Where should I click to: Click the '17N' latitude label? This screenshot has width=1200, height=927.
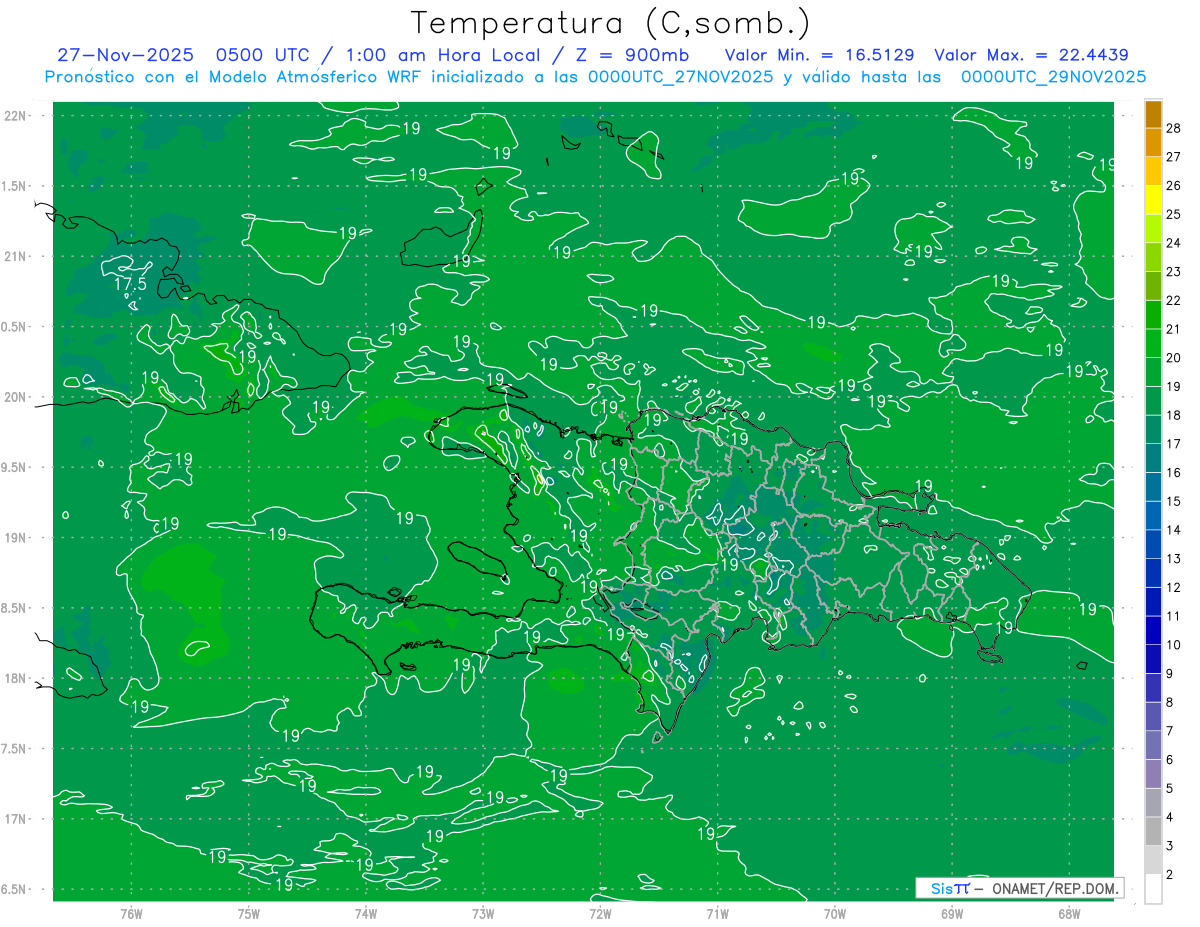pyautogui.click(x=14, y=819)
